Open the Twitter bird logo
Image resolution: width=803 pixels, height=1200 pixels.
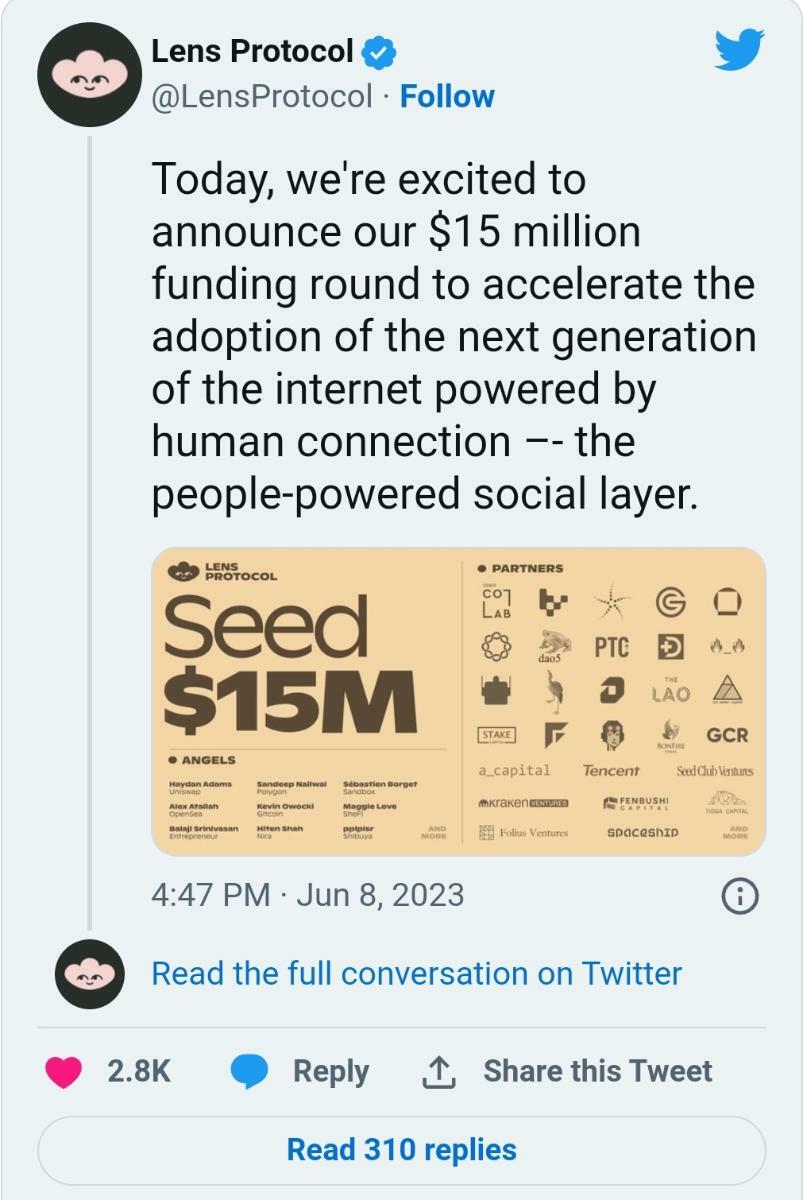pyautogui.click(x=739, y=49)
